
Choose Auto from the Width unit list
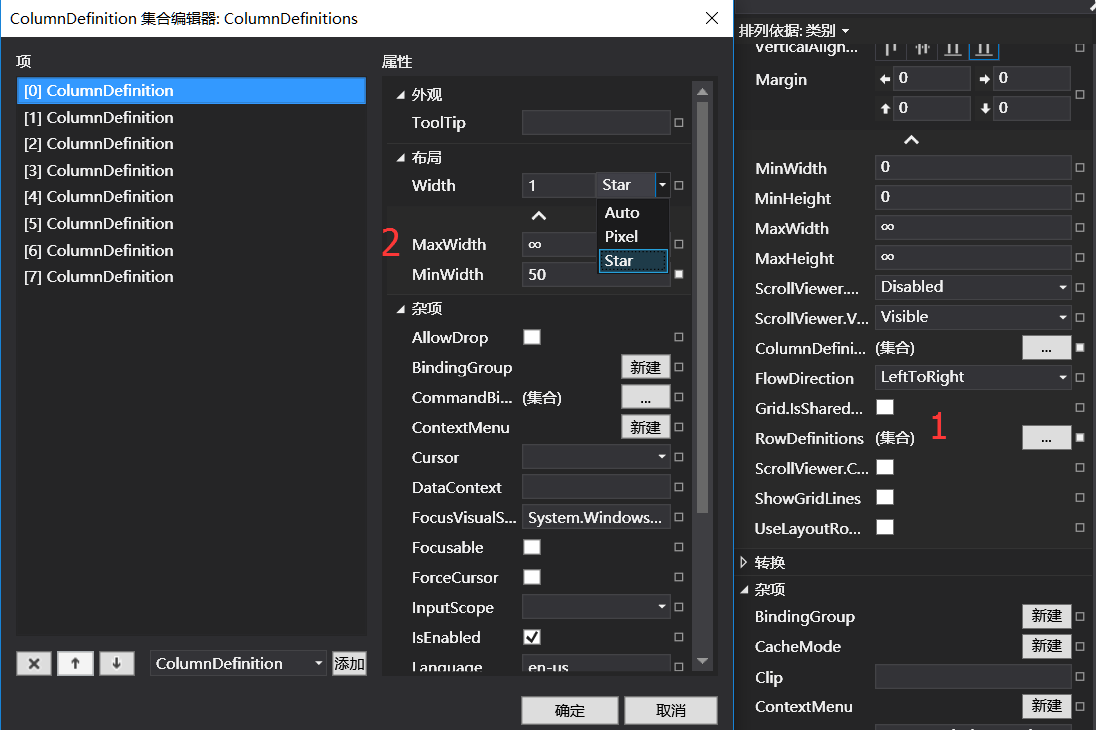(622, 212)
